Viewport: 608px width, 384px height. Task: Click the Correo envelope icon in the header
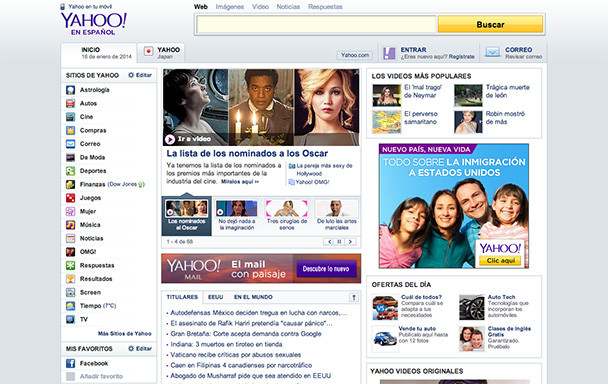[x=492, y=52]
